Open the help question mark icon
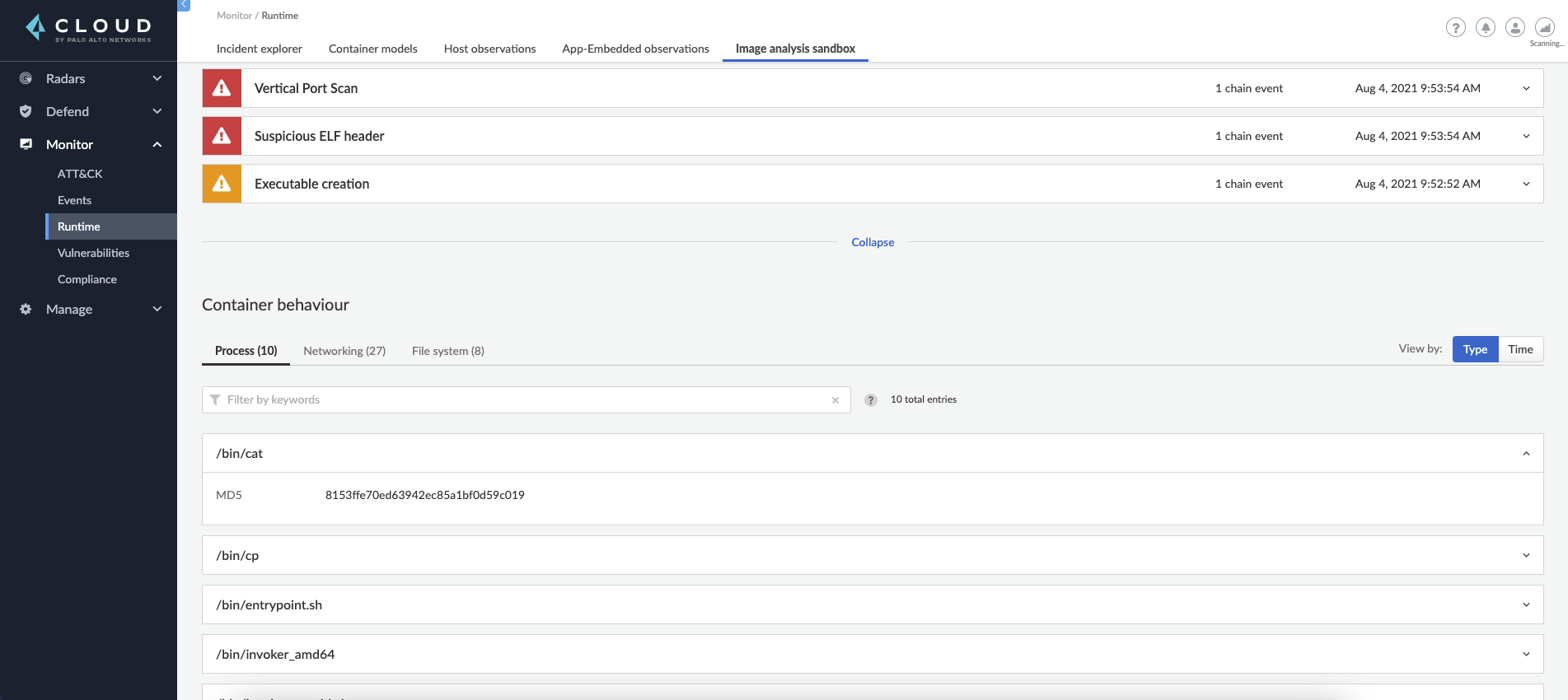 click(1456, 27)
